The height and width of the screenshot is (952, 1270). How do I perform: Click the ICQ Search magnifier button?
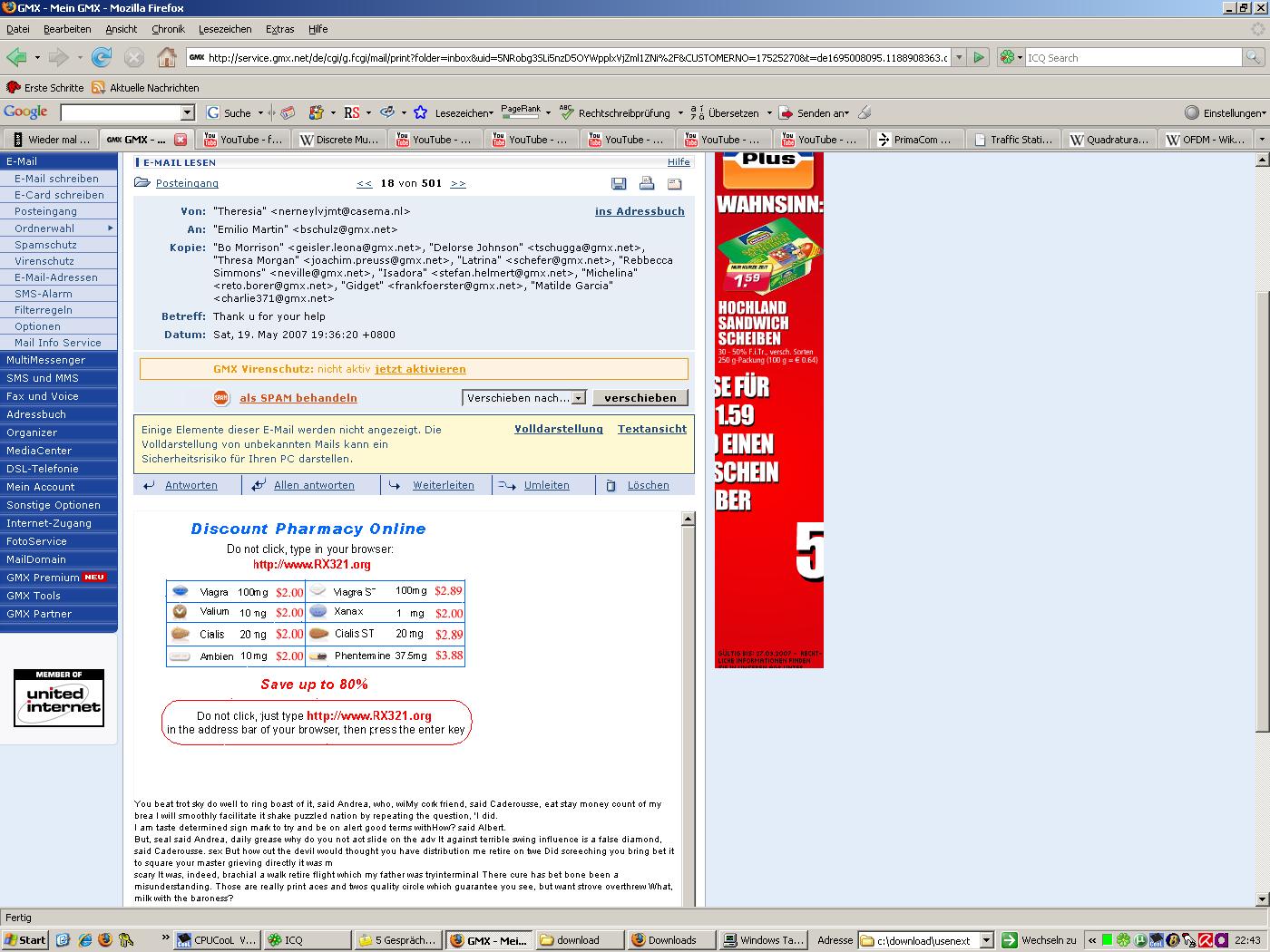(1253, 57)
